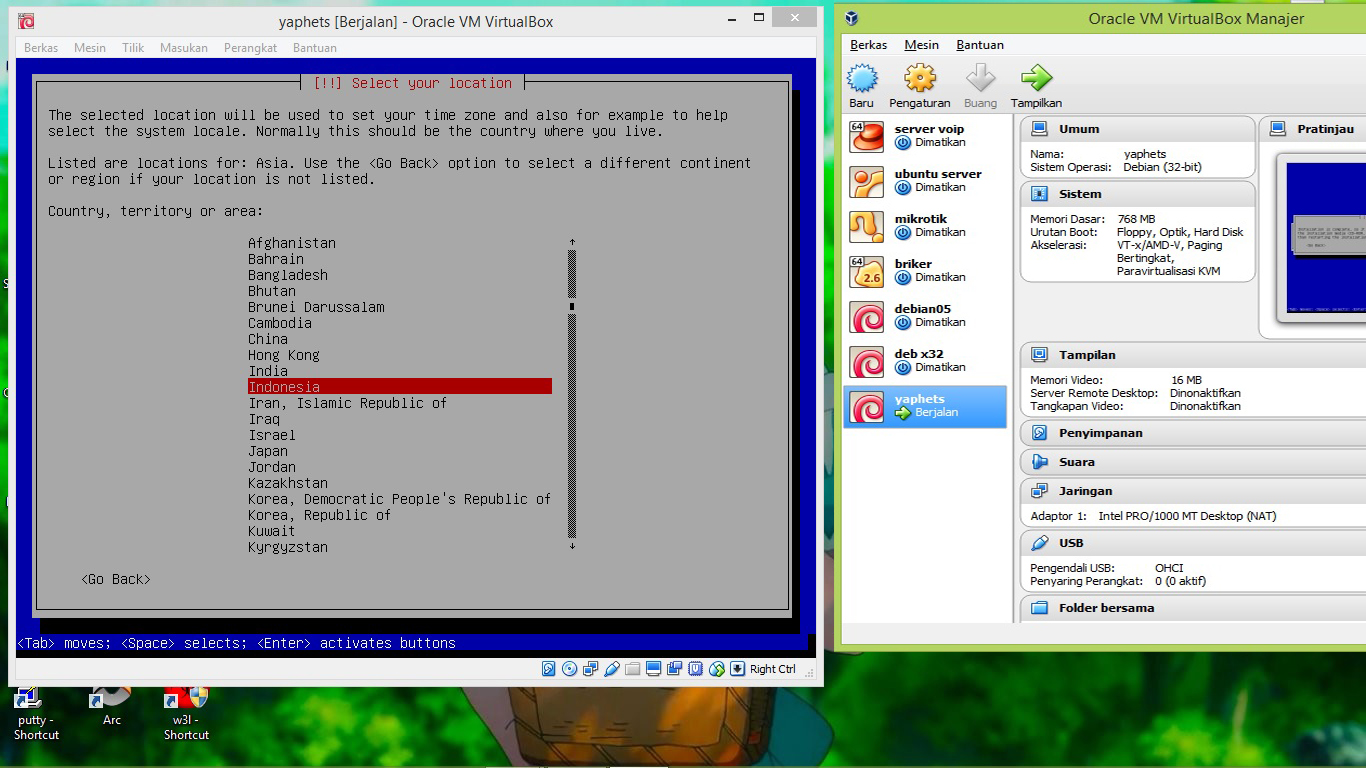1366x768 pixels.
Task: Click the Buang arrow icon in the toolbar
Action: (x=980, y=78)
